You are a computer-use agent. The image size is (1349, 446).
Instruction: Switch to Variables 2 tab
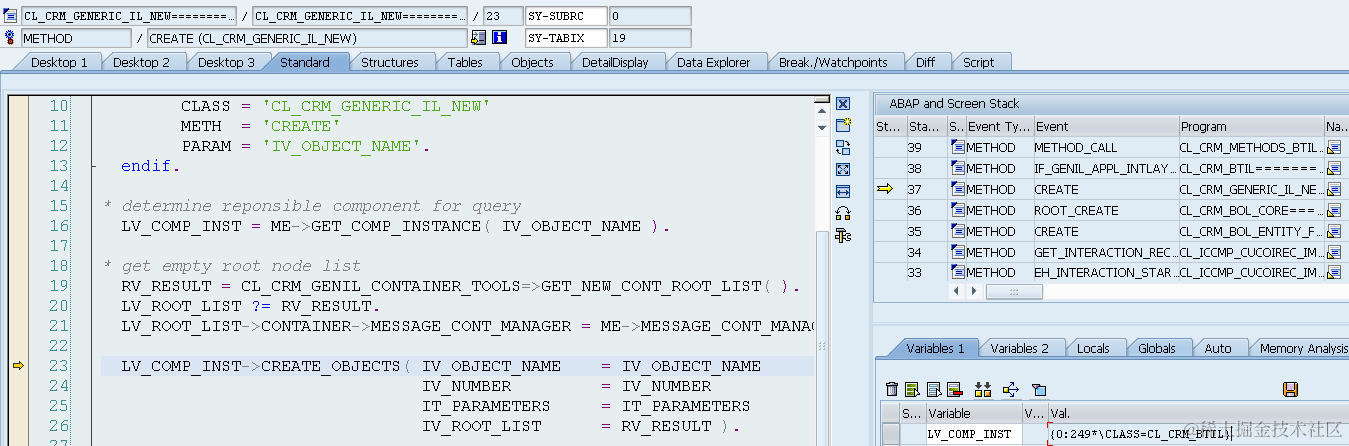coord(1019,348)
